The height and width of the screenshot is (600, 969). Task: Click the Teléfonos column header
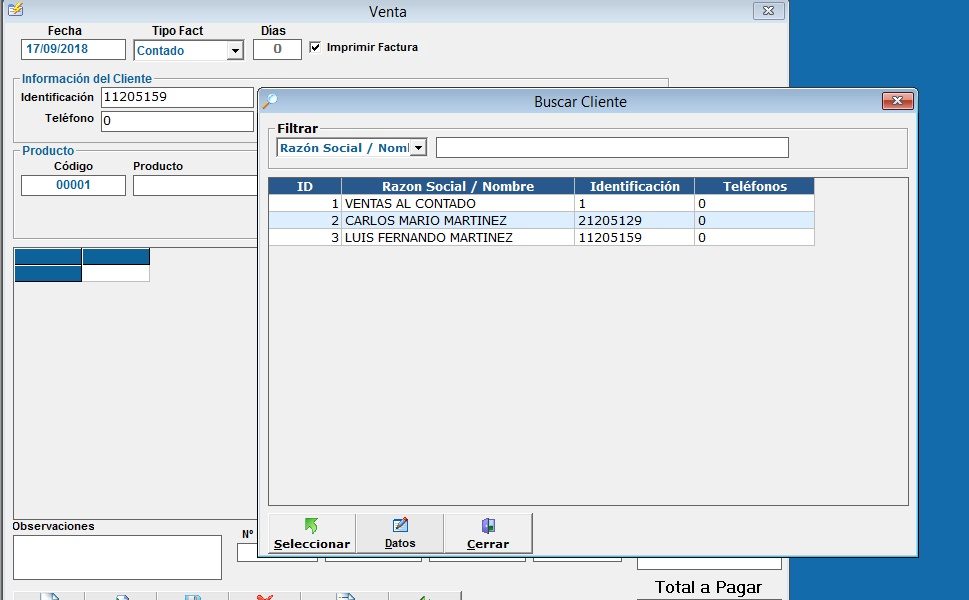pyautogui.click(x=754, y=186)
